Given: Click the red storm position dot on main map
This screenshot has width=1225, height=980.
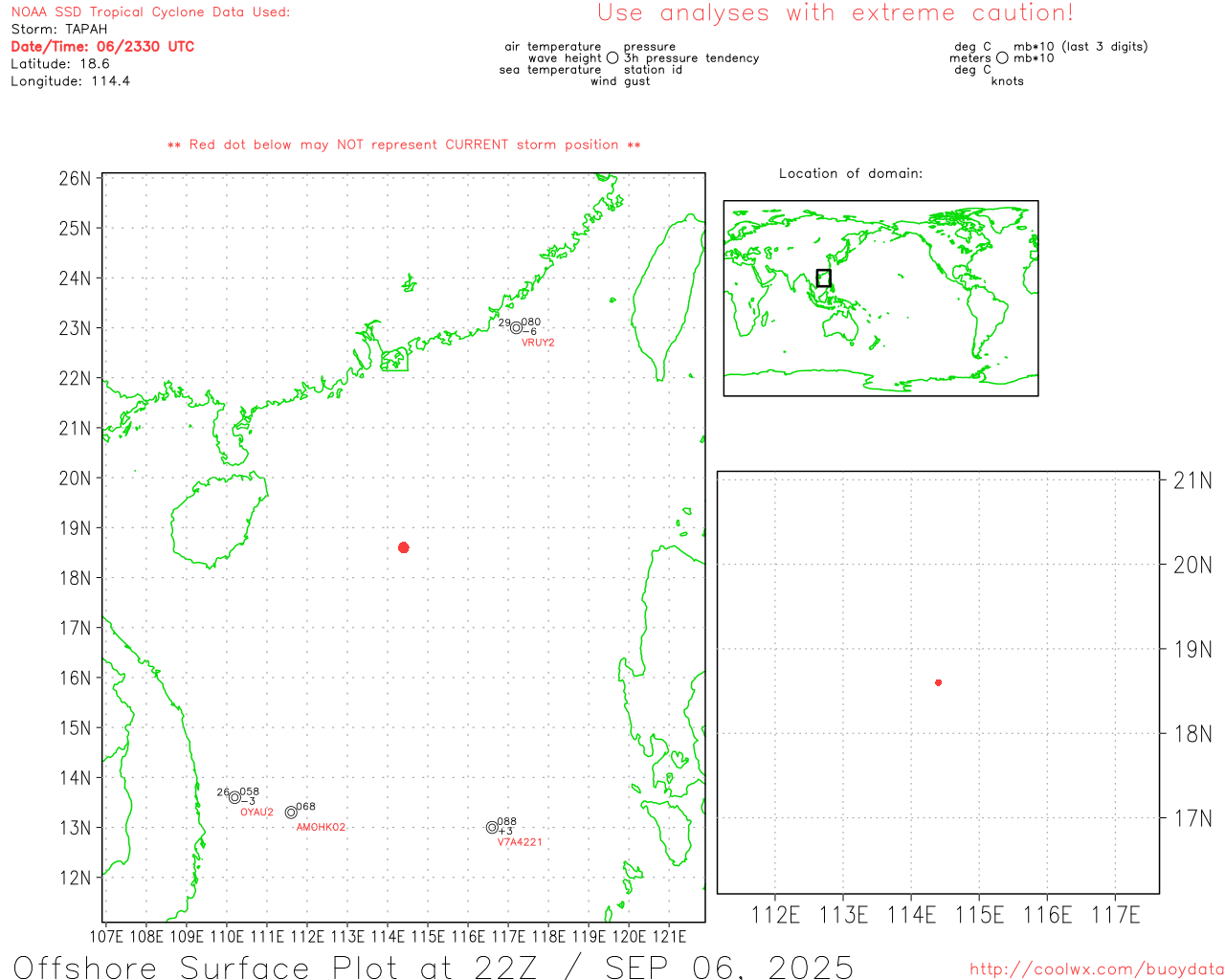Looking at the screenshot, I should tap(404, 547).
